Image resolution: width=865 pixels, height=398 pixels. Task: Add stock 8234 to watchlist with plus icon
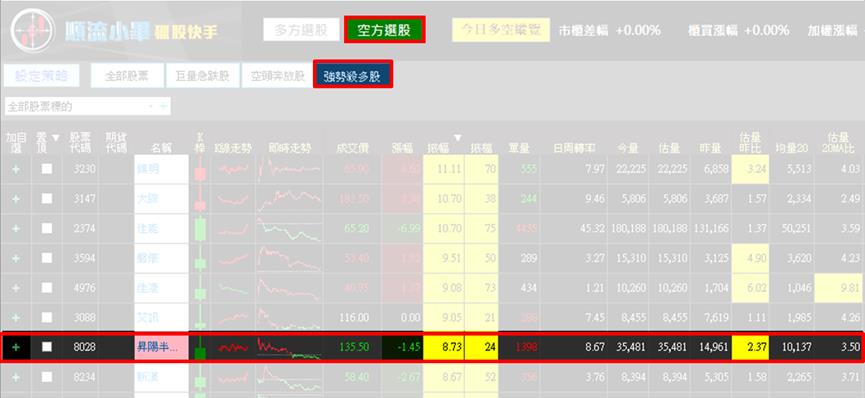click(15, 376)
